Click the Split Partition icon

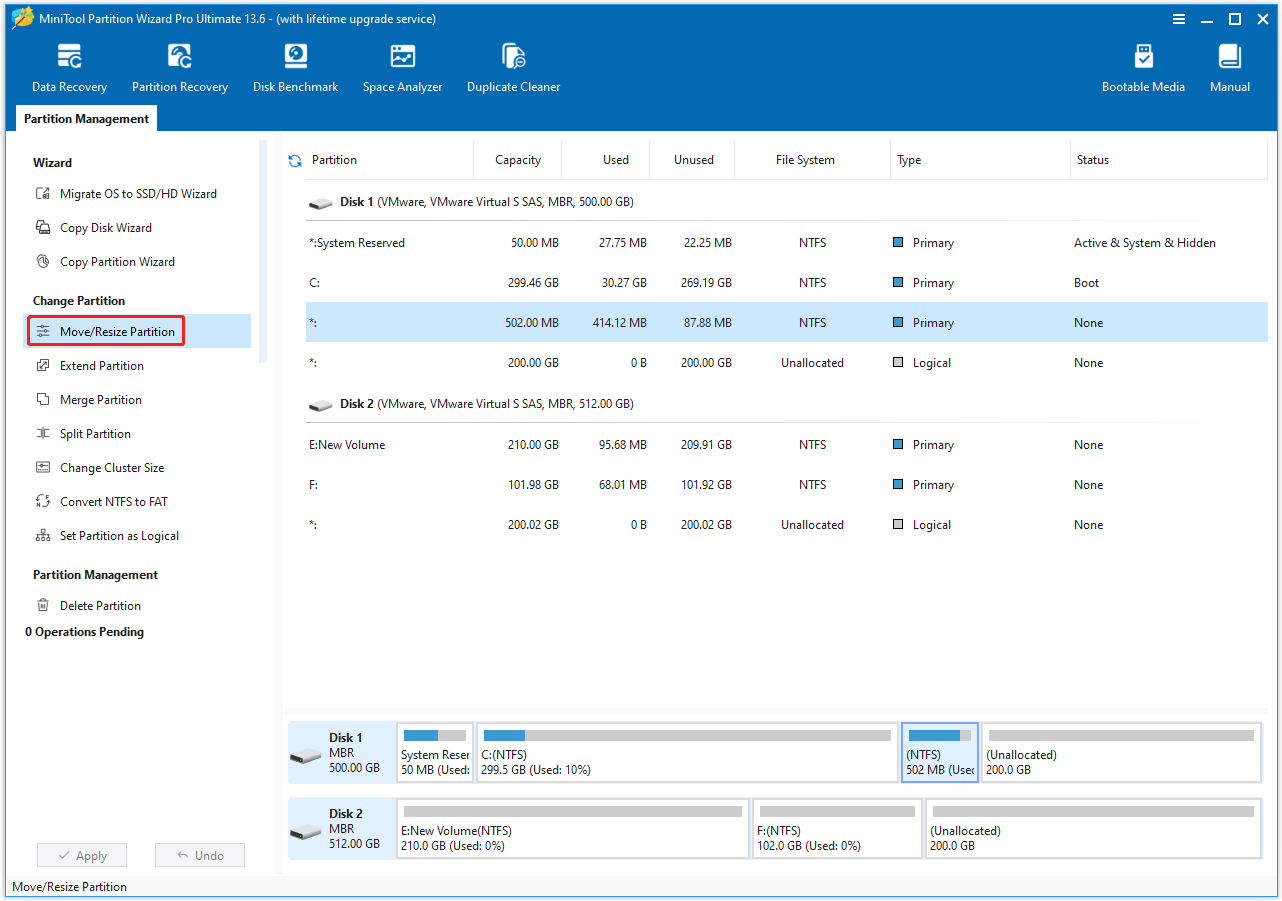click(43, 434)
